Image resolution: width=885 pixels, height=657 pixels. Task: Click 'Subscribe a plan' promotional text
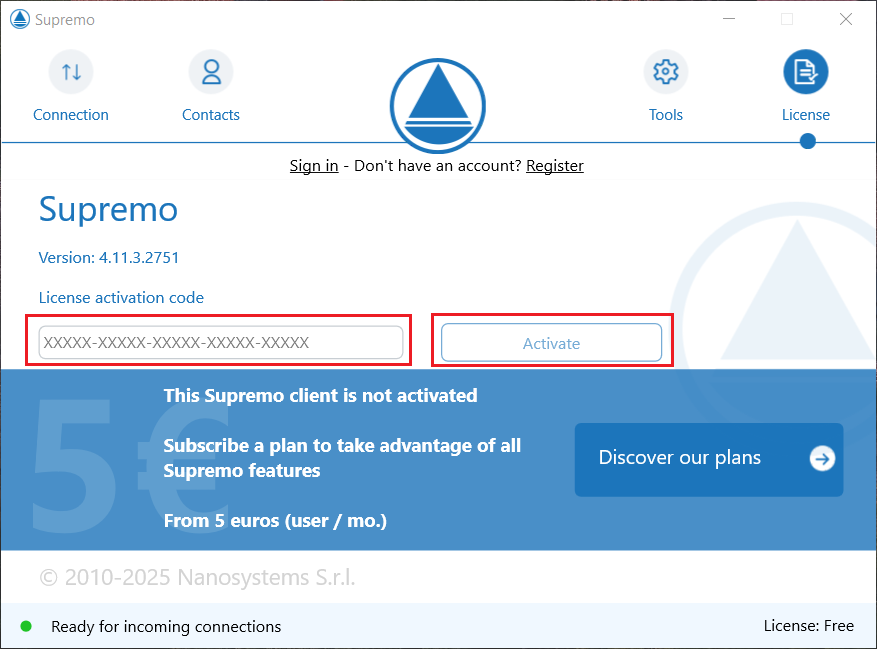coord(342,458)
